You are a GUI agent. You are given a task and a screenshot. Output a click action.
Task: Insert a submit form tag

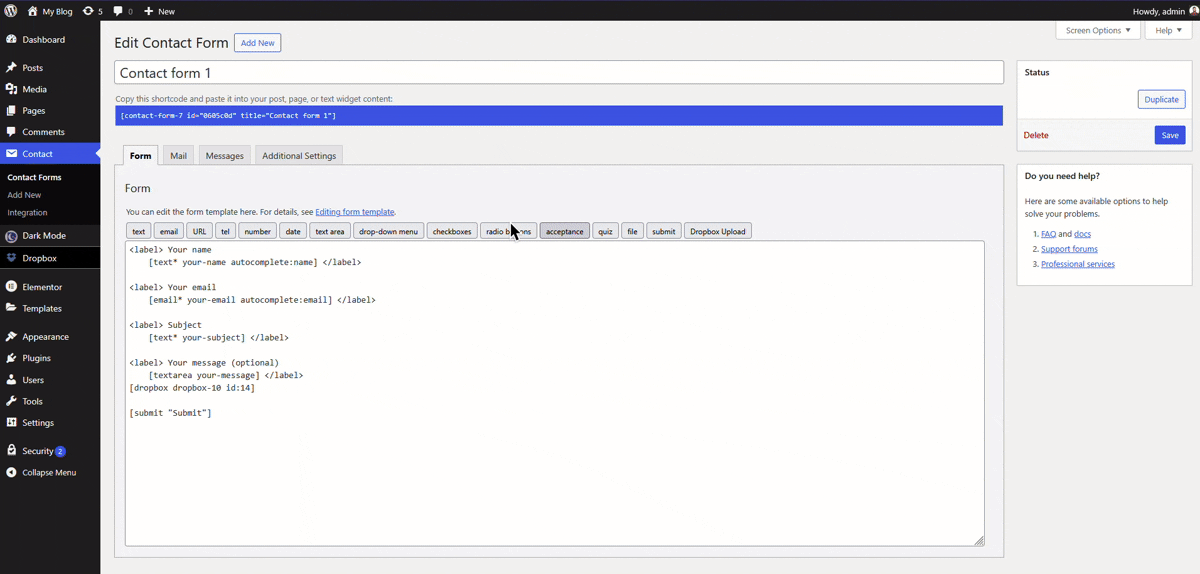664,231
